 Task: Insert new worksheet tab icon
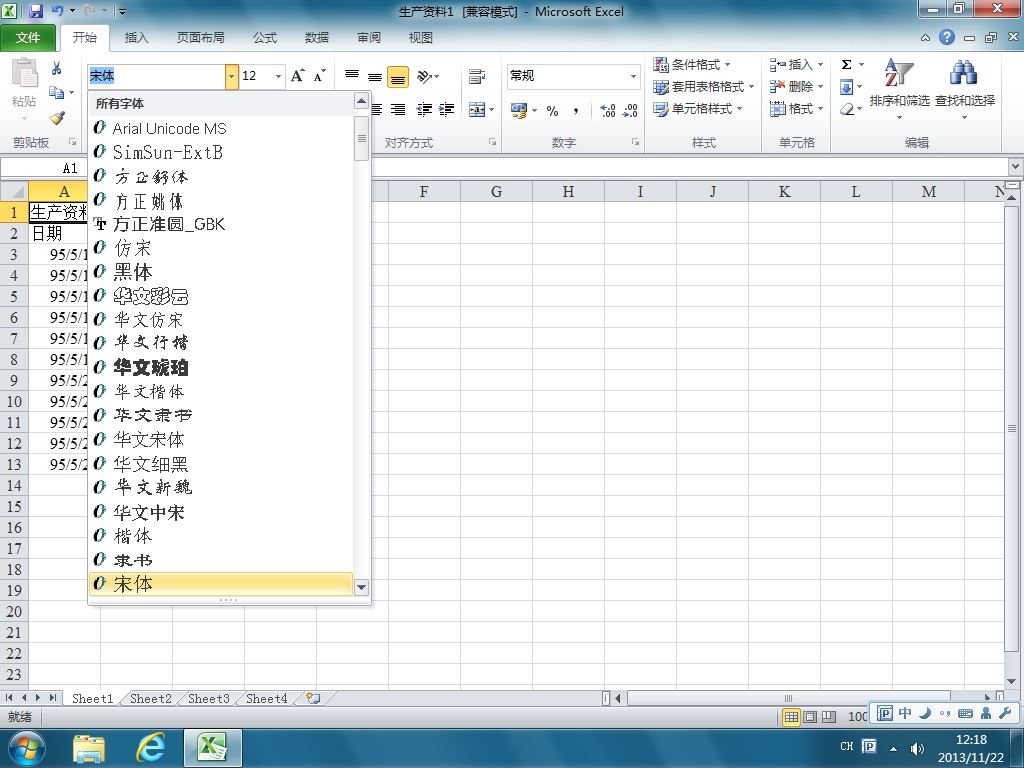(x=313, y=698)
